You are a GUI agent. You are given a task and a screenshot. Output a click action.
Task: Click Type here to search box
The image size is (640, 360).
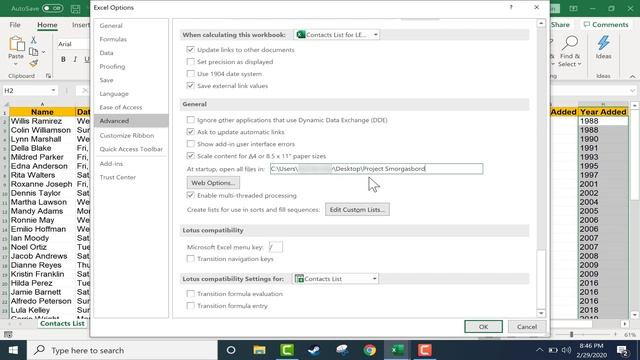tap(122, 350)
